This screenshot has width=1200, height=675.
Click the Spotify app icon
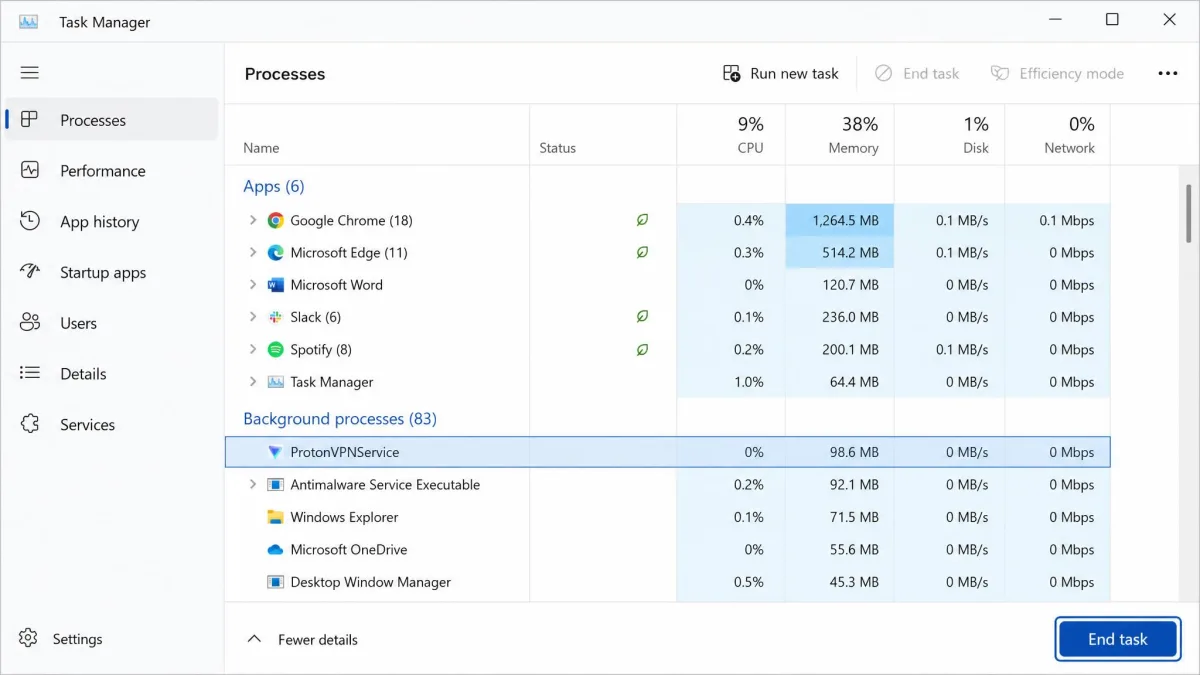click(x=276, y=350)
